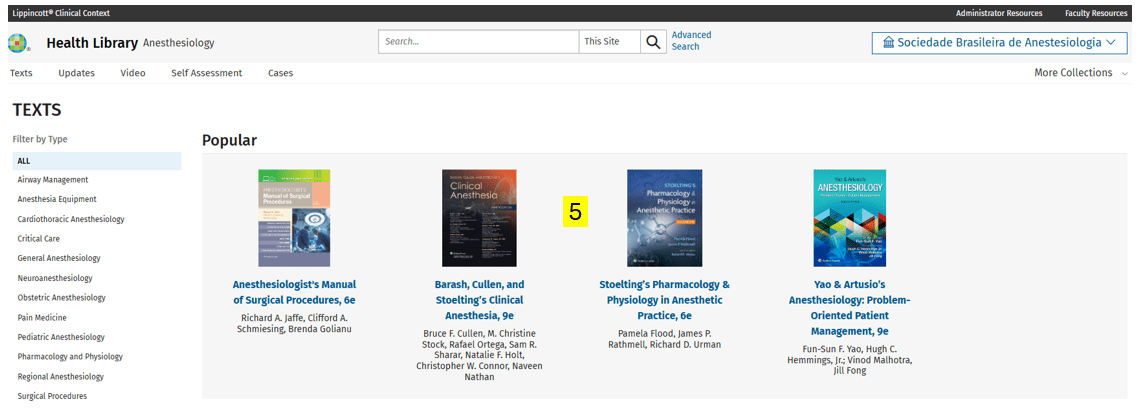Filter texts by Anesthesia Equipment
Screen dimensions: 1139x409
(57, 199)
